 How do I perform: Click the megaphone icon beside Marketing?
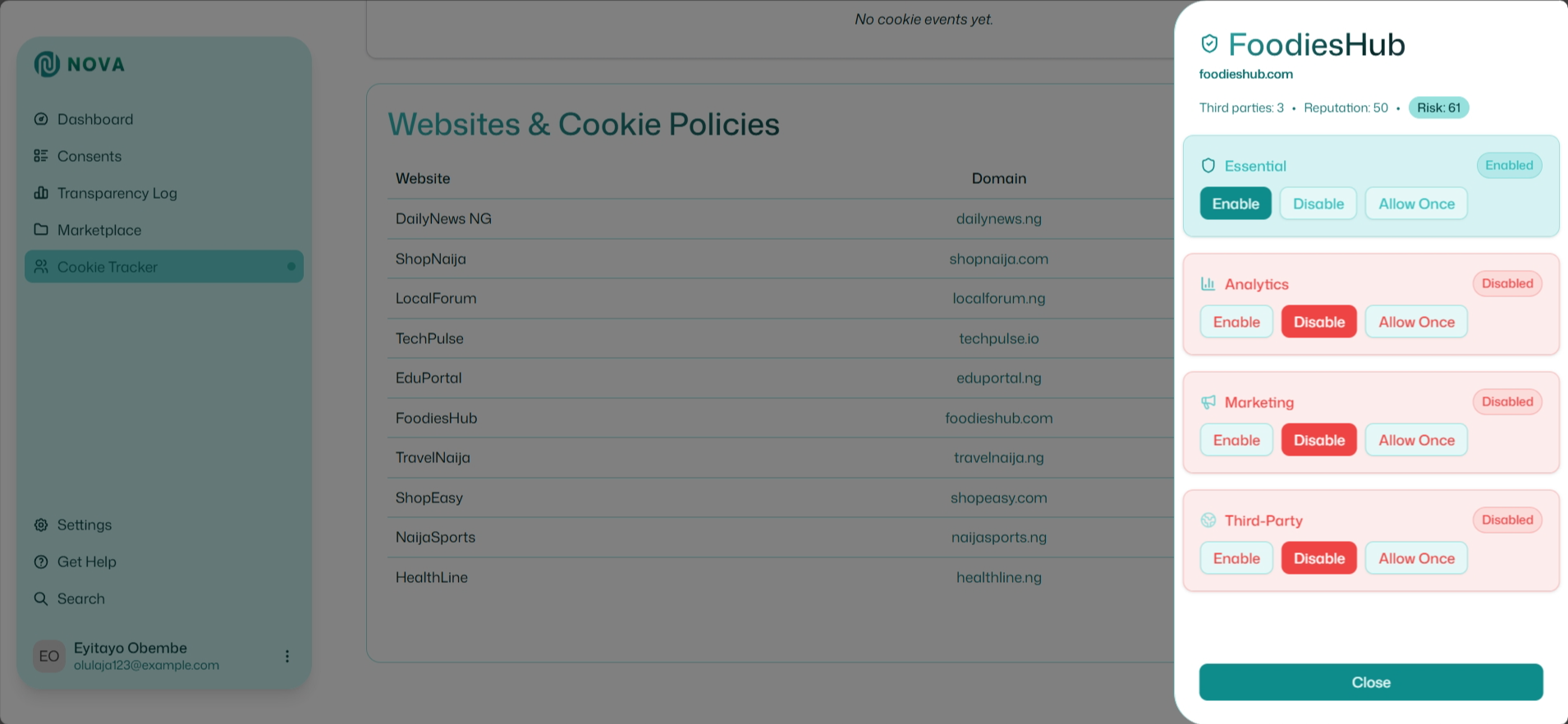click(x=1208, y=402)
